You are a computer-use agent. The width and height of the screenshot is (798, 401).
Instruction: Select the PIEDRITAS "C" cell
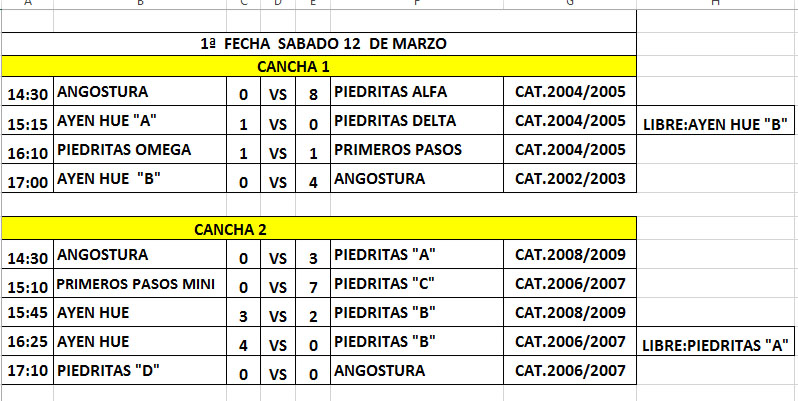[417, 285]
